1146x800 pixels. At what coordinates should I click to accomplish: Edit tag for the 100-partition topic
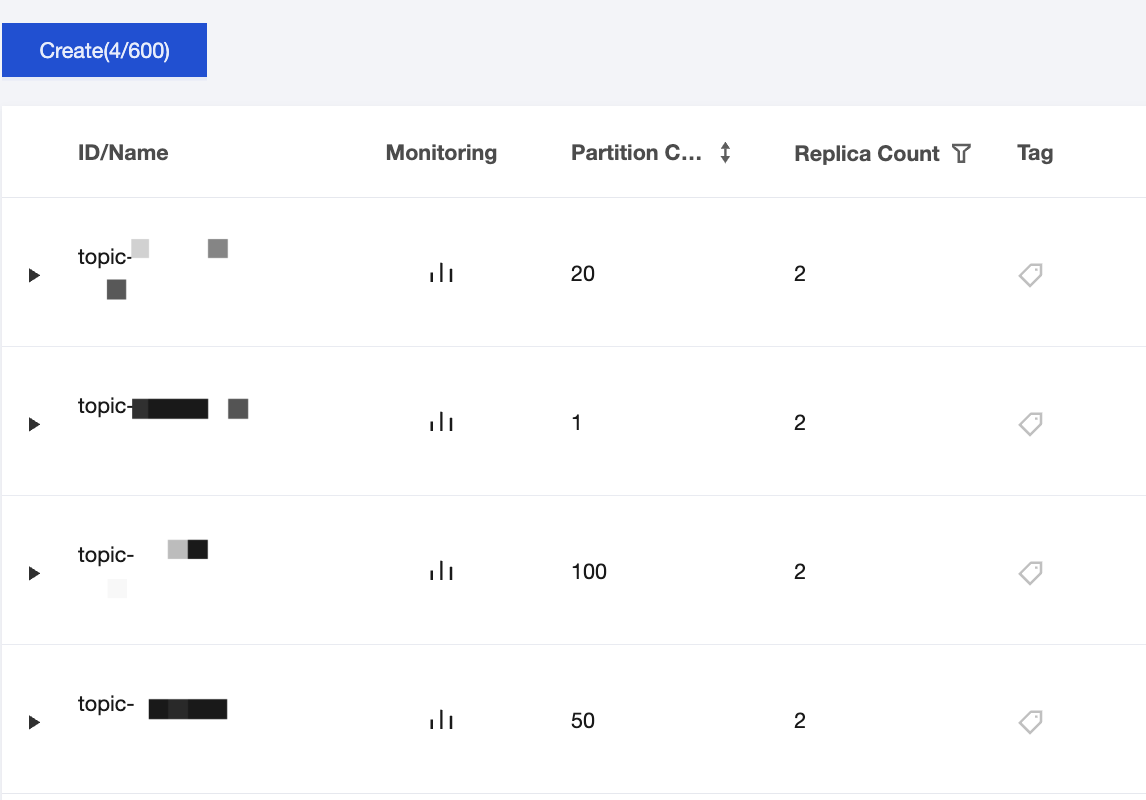(1031, 572)
